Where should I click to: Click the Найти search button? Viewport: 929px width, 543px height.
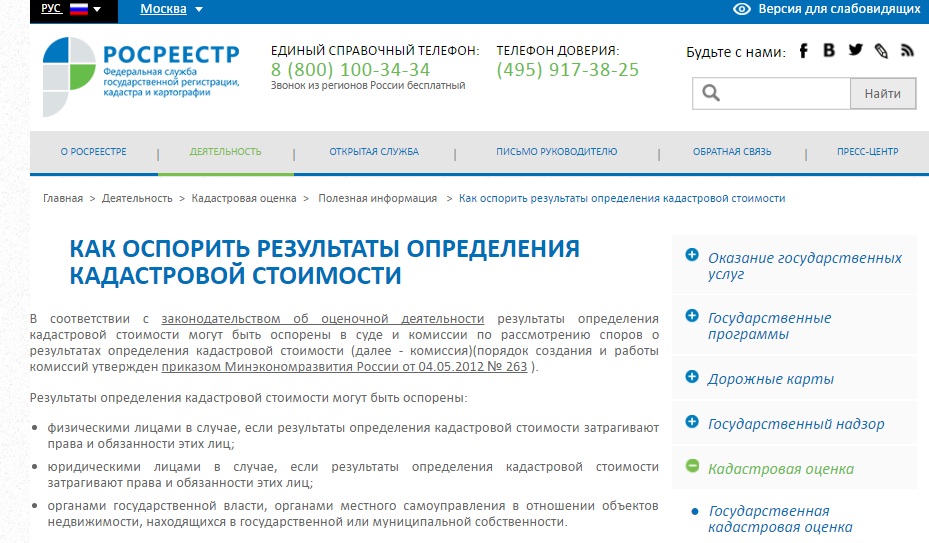[883, 93]
